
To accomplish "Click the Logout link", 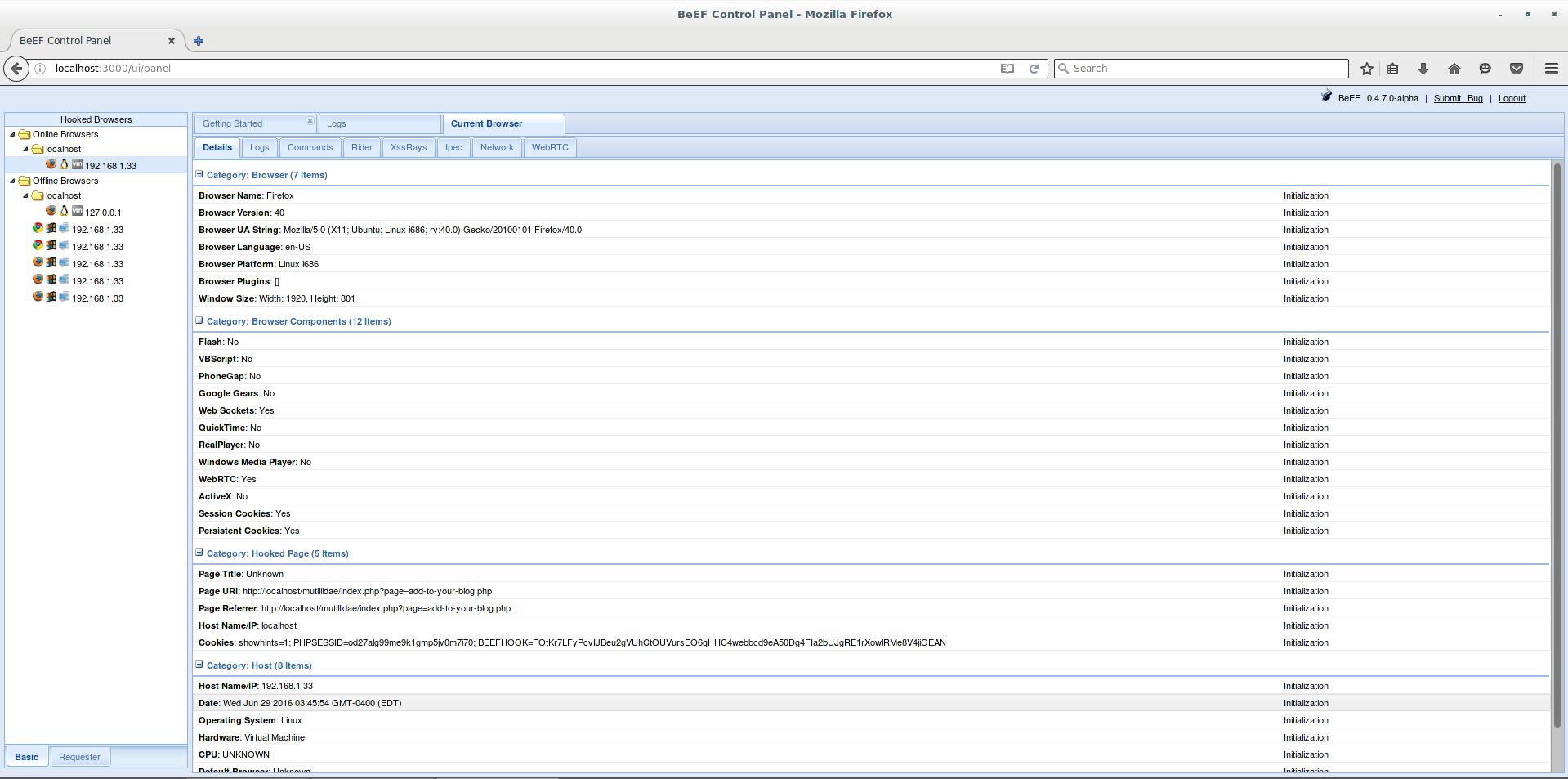I will point(1511,98).
